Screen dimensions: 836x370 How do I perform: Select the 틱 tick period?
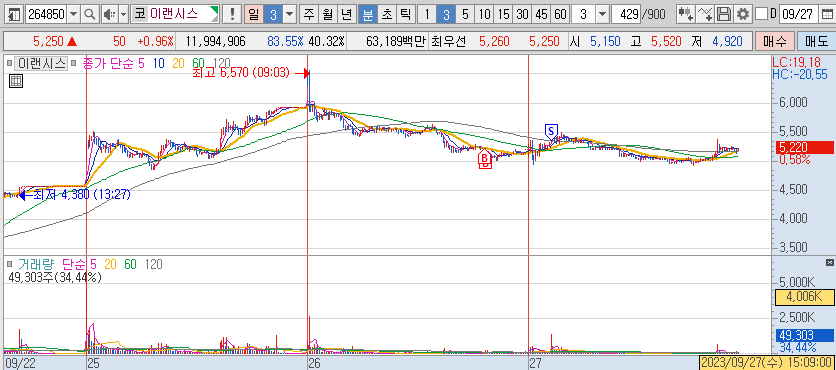[405, 14]
